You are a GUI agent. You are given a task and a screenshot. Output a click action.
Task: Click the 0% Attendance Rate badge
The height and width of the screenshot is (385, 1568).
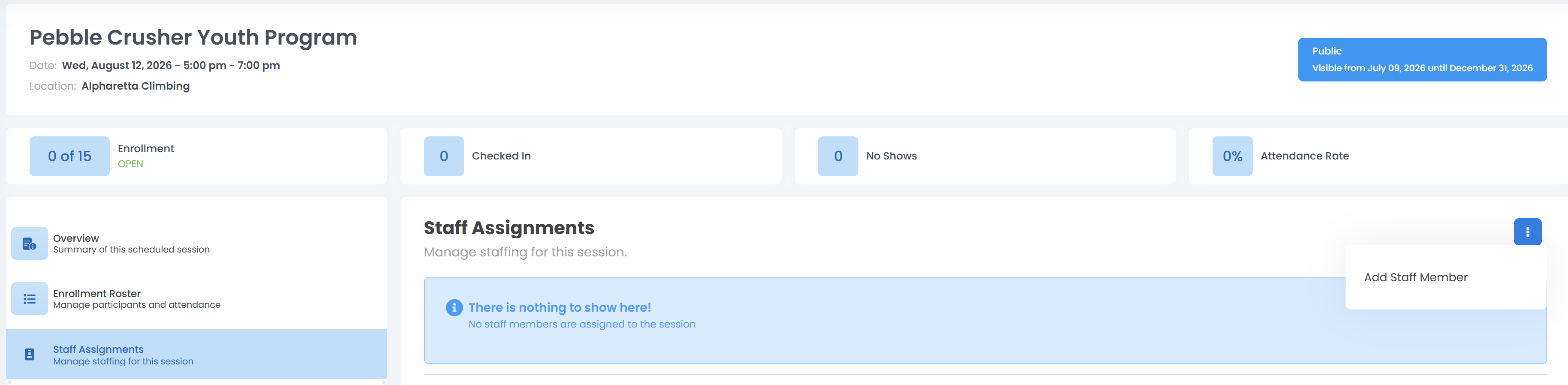1232,156
